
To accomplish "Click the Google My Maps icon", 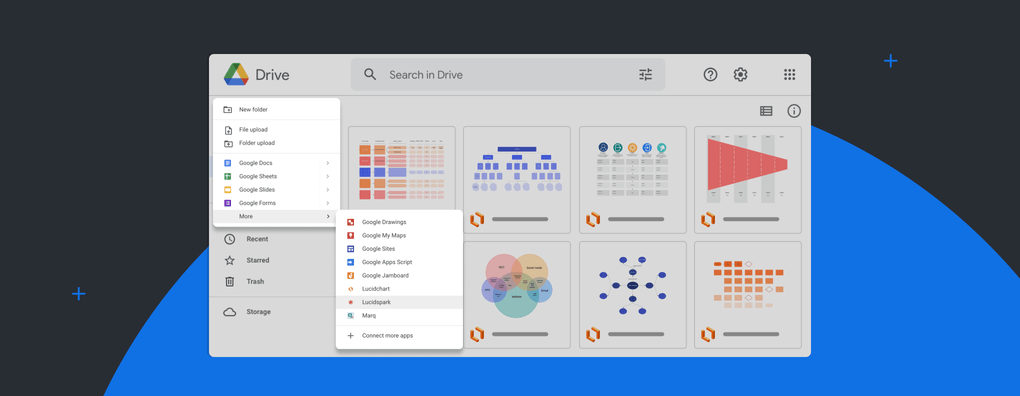I will click(351, 235).
